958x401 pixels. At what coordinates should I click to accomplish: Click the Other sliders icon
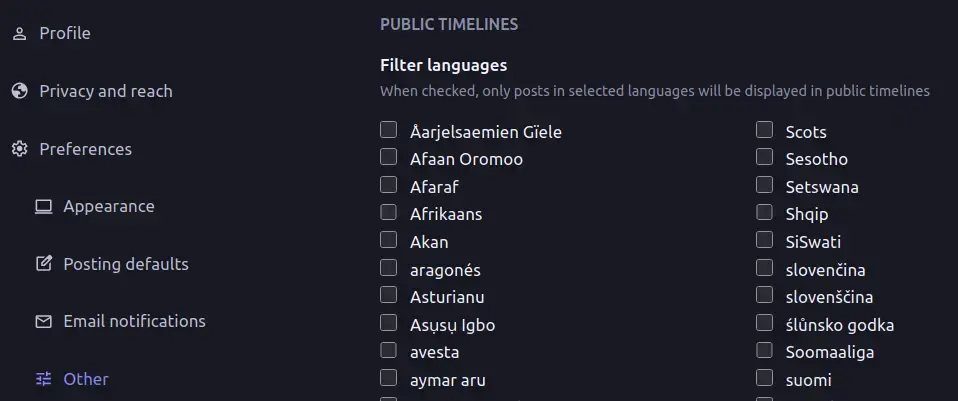pos(43,379)
